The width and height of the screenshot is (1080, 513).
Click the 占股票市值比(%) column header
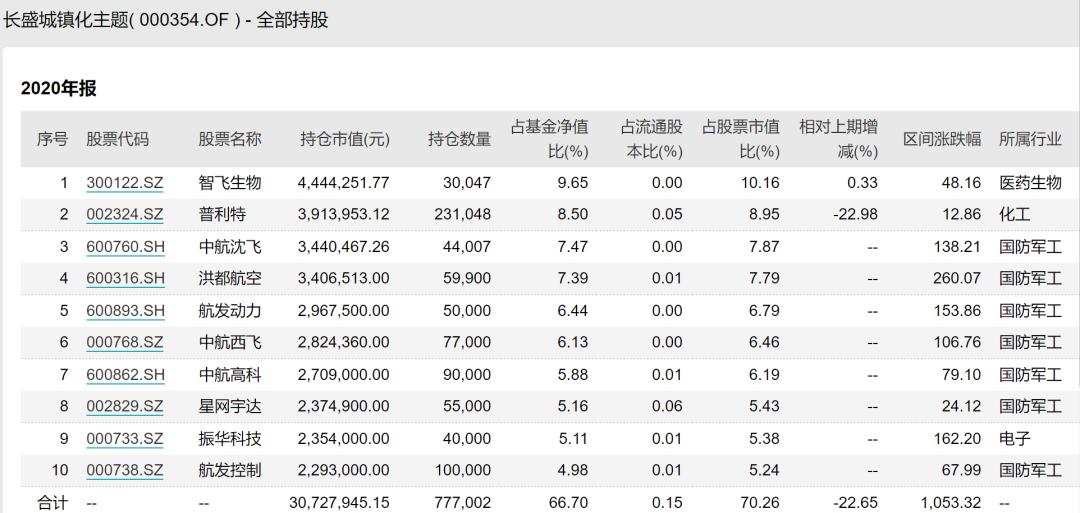(x=741, y=139)
